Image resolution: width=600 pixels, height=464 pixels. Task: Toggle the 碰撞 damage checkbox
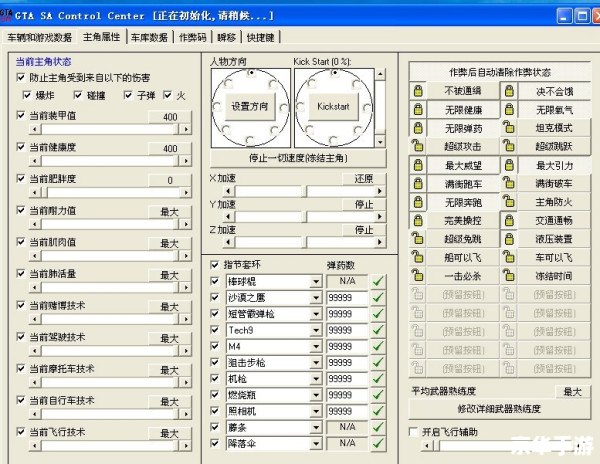[x=78, y=95]
